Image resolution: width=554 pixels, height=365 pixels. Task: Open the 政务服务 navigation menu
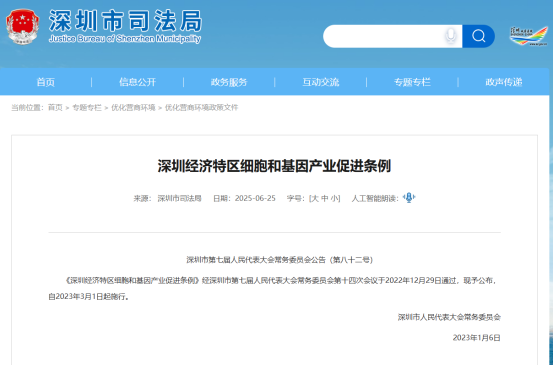(229, 82)
